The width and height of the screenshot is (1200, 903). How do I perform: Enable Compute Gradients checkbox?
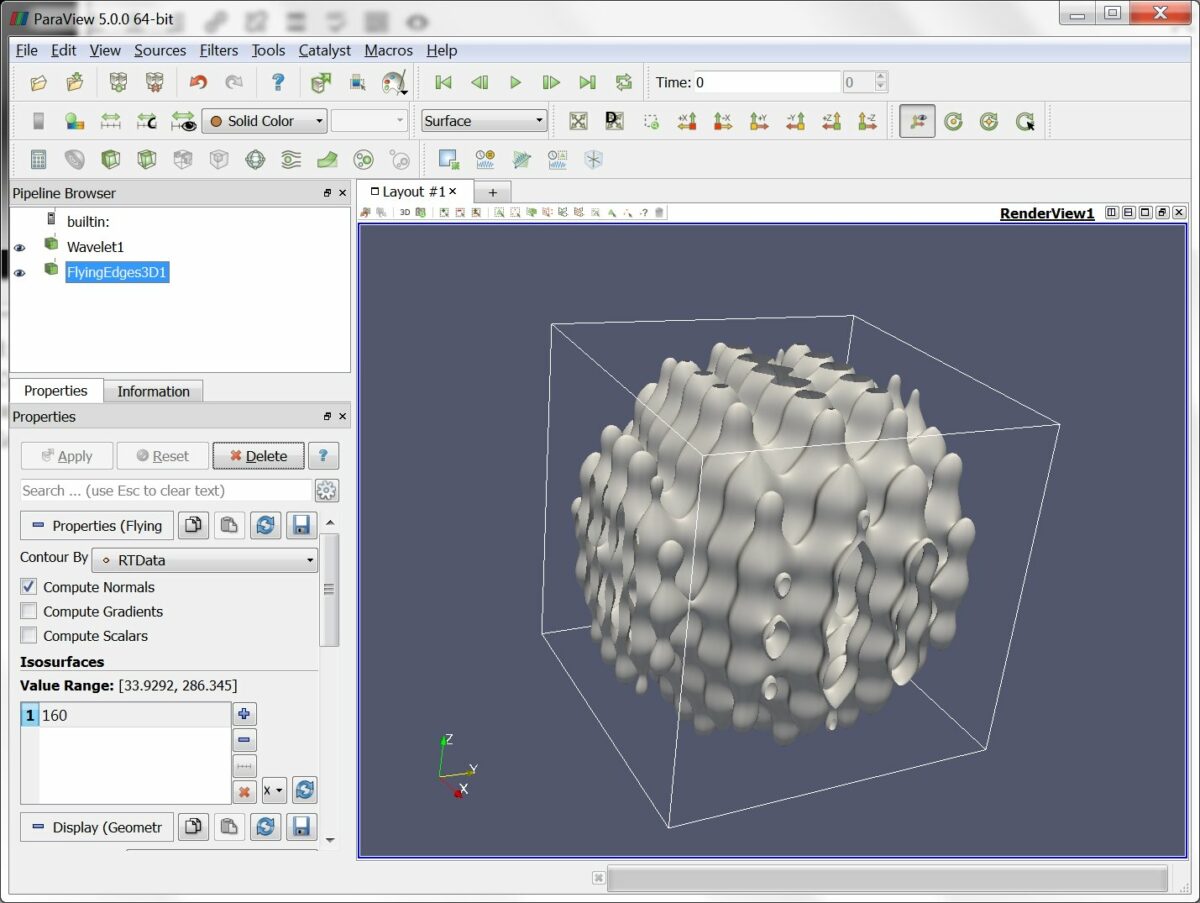(29, 611)
